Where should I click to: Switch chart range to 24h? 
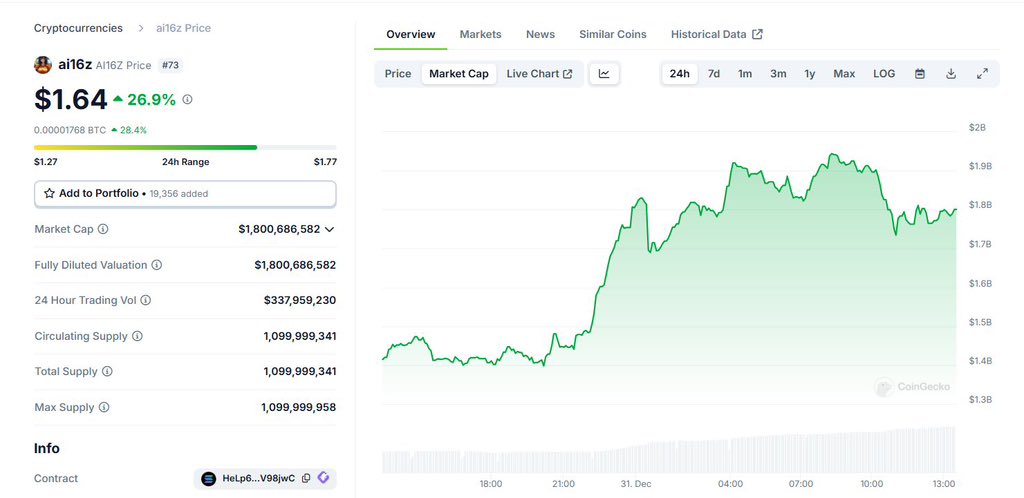point(680,74)
